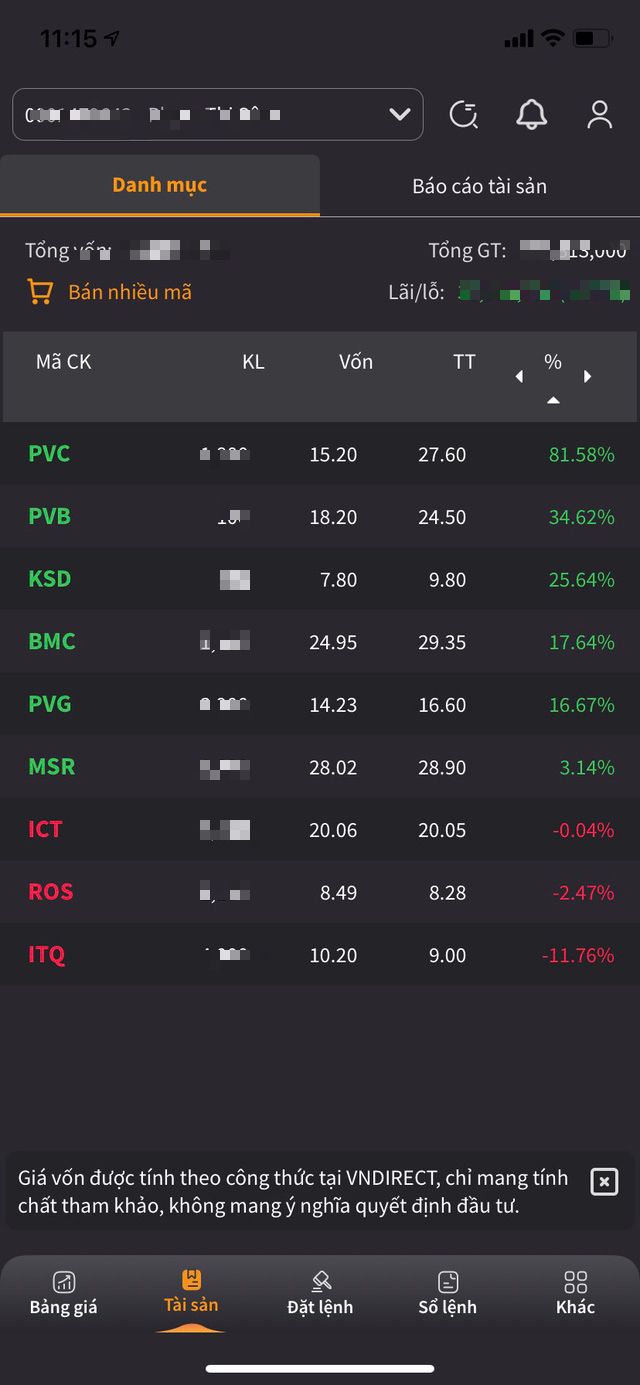Open the user profile icon
Viewport: 640px width, 1385px height.
click(599, 115)
